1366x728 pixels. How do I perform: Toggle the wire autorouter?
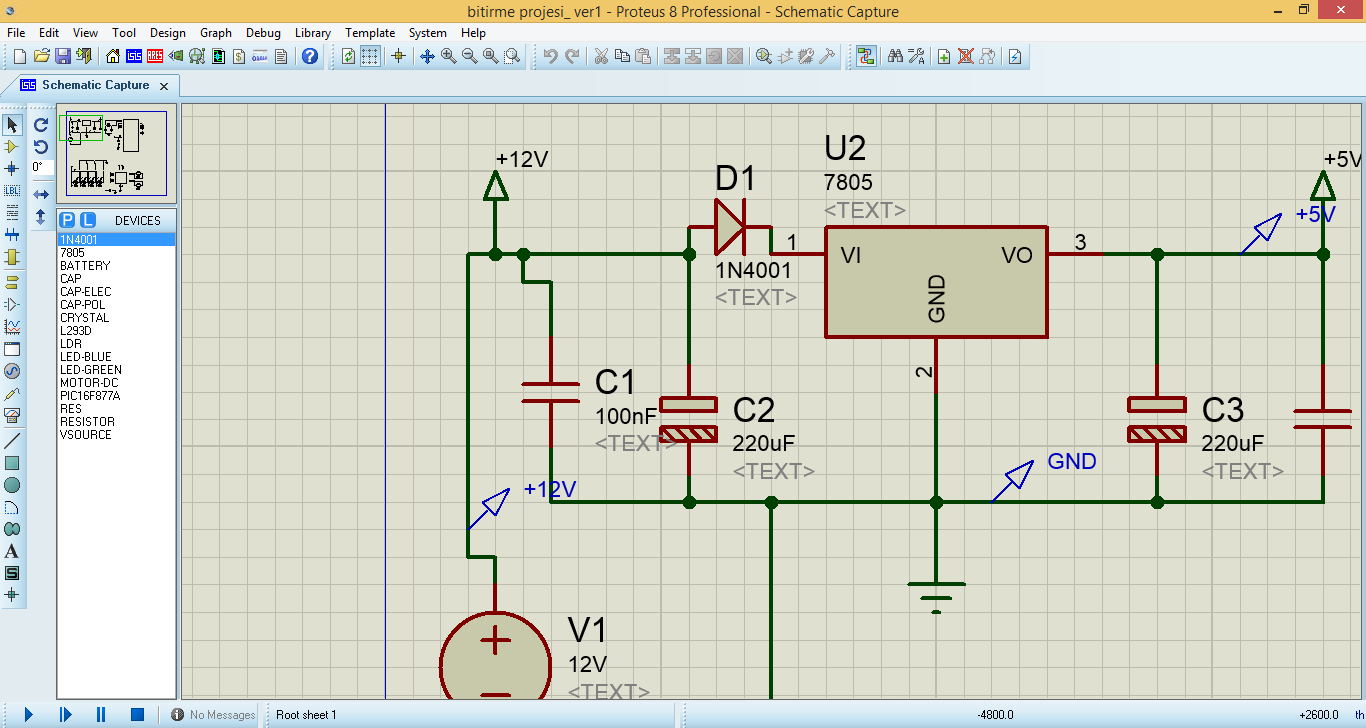865,56
